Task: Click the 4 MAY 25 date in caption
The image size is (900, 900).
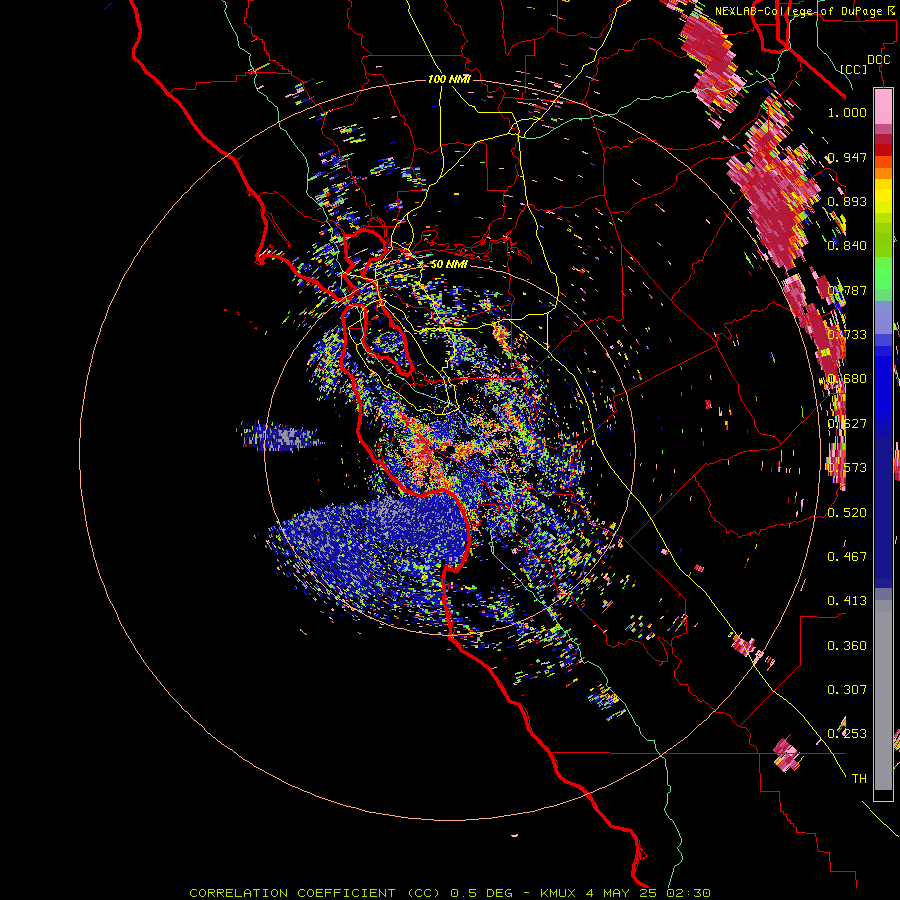Action: (621, 893)
